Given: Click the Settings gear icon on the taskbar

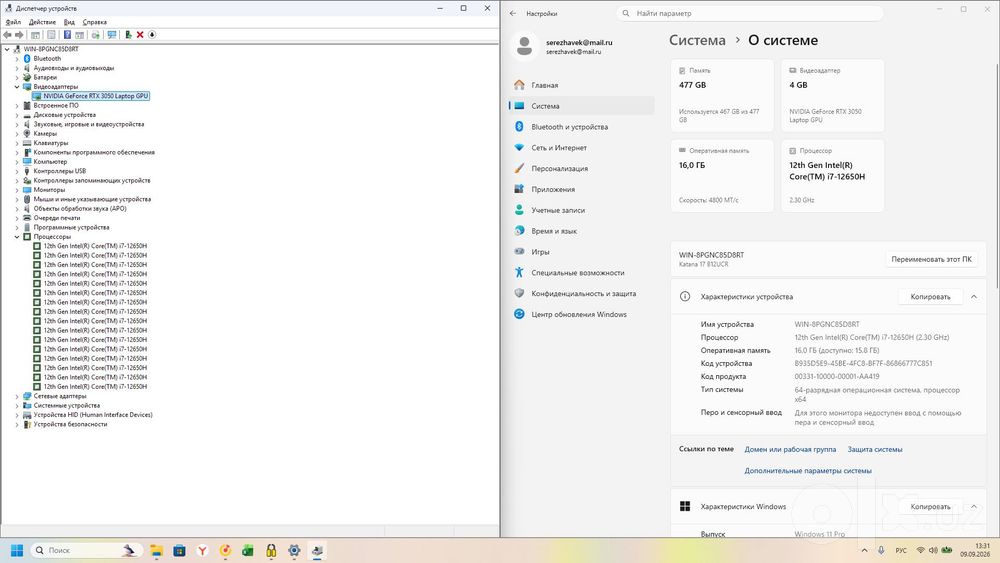Looking at the screenshot, I should (294, 550).
